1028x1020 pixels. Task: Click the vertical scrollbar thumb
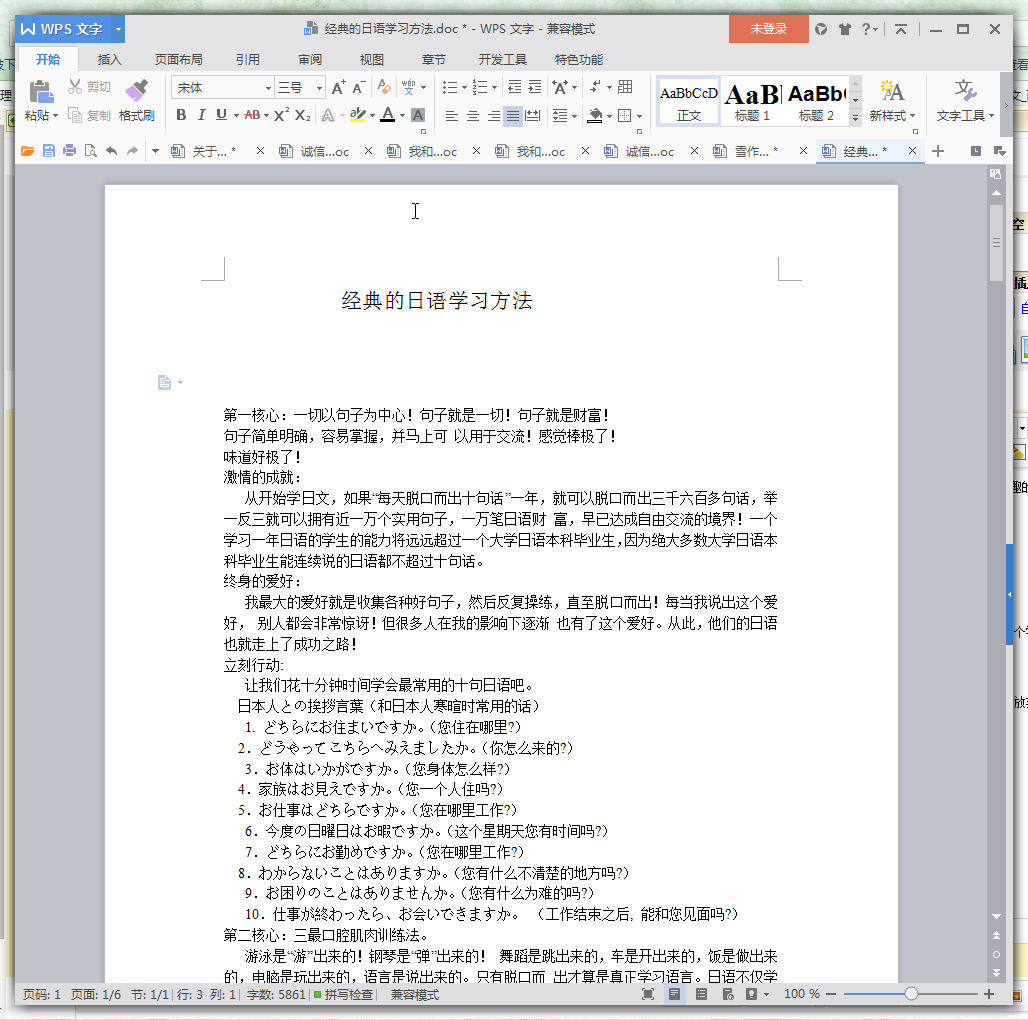[x=996, y=243]
